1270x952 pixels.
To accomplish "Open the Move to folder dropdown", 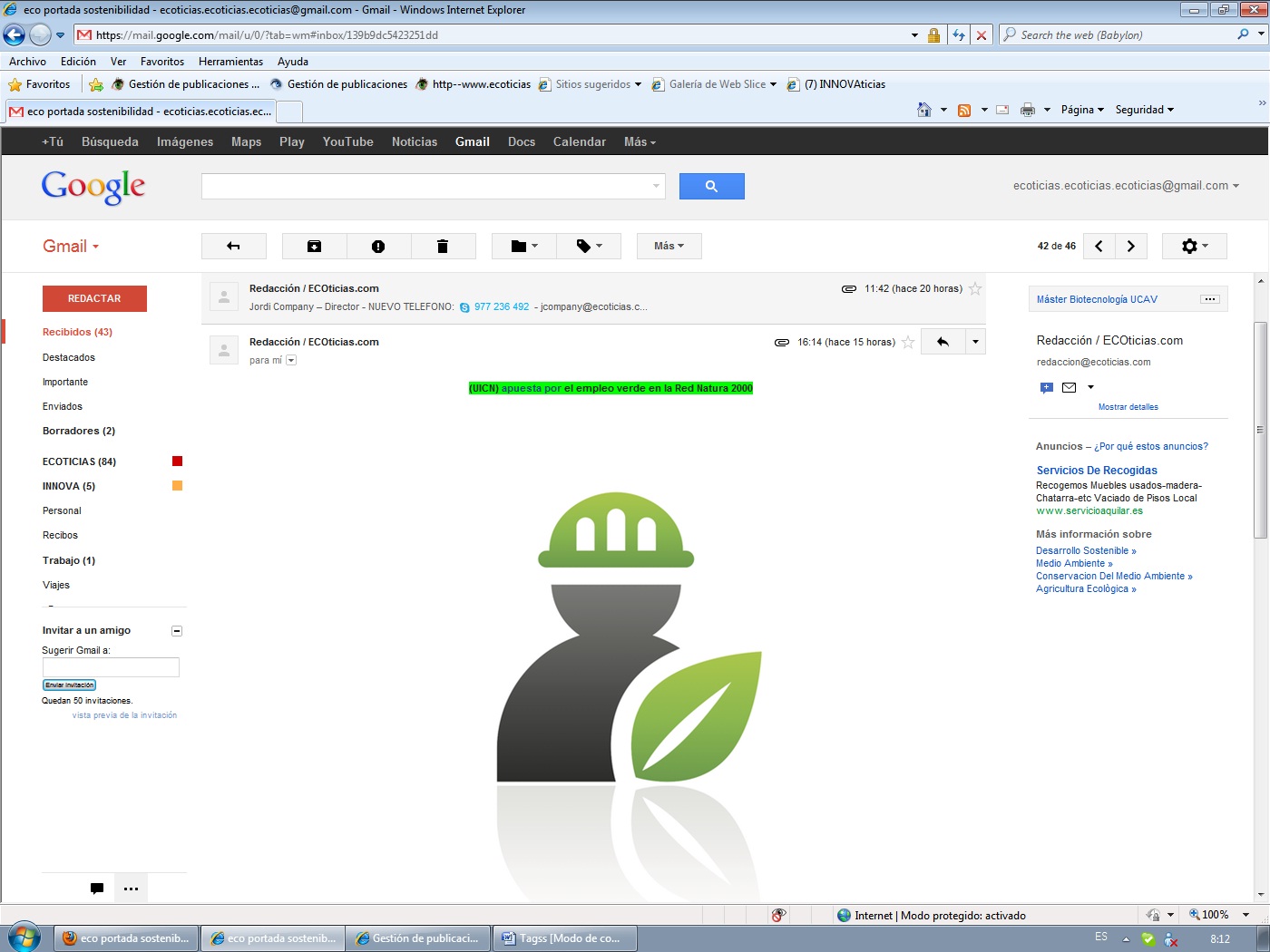I will [523, 247].
